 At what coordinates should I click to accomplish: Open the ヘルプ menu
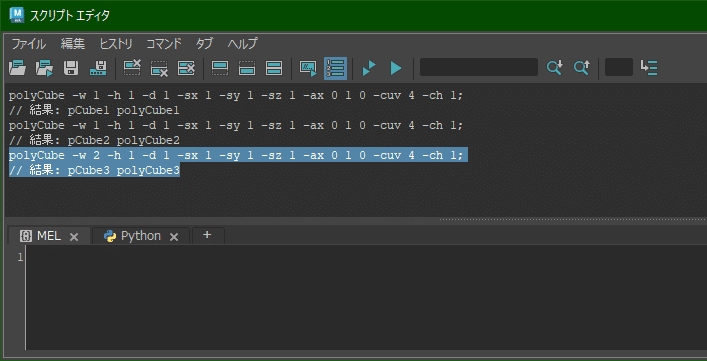tap(242, 44)
